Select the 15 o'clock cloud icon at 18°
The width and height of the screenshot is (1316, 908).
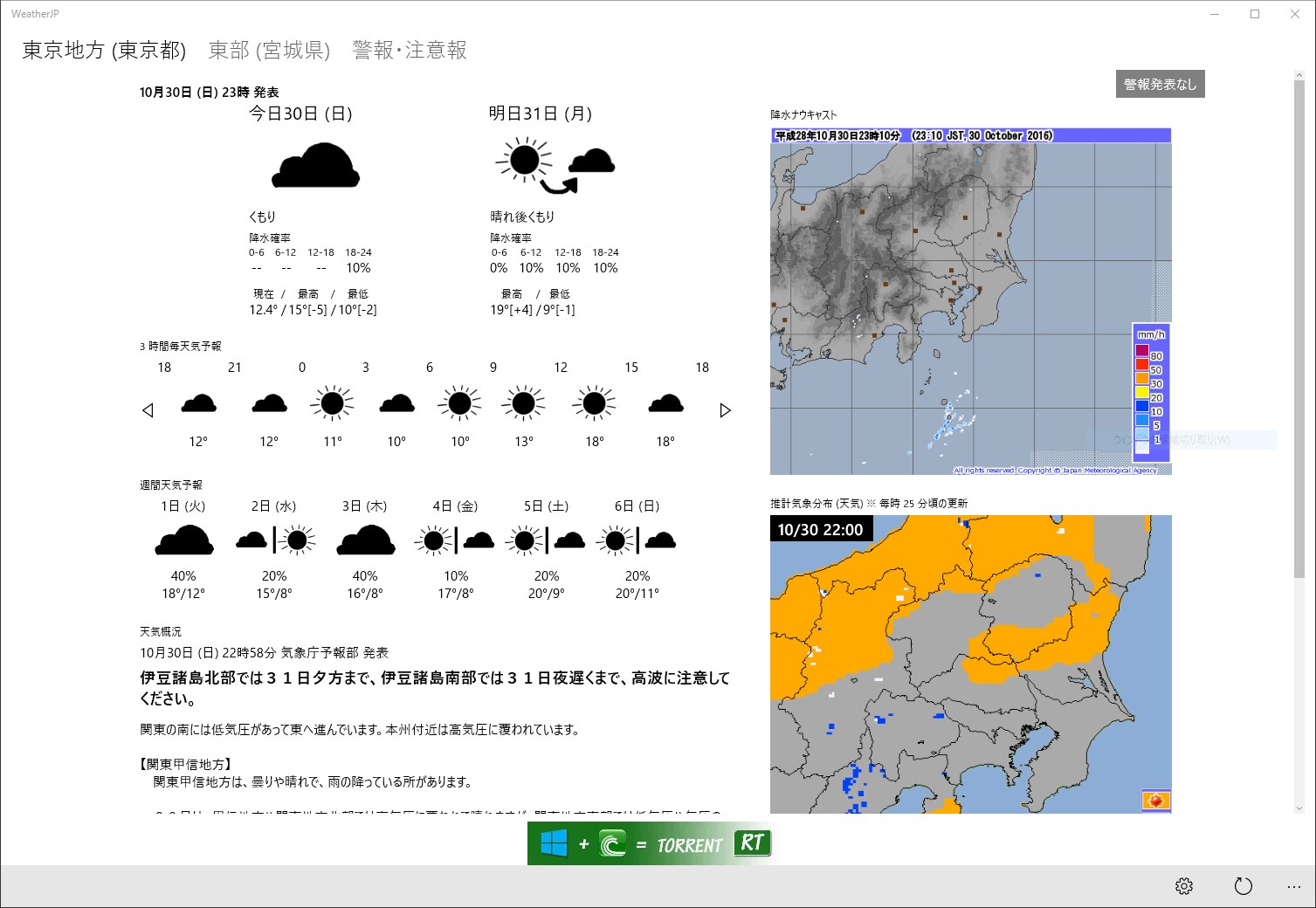click(x=665, y=403)
